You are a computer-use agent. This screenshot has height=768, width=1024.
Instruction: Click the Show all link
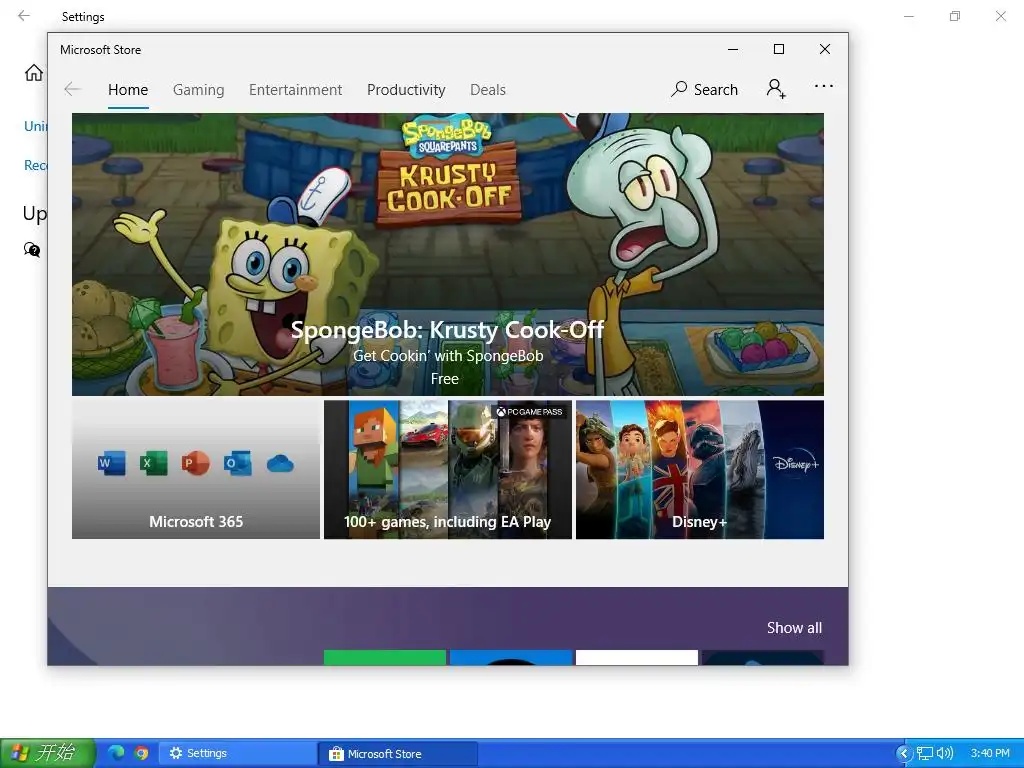click(794, 628)
